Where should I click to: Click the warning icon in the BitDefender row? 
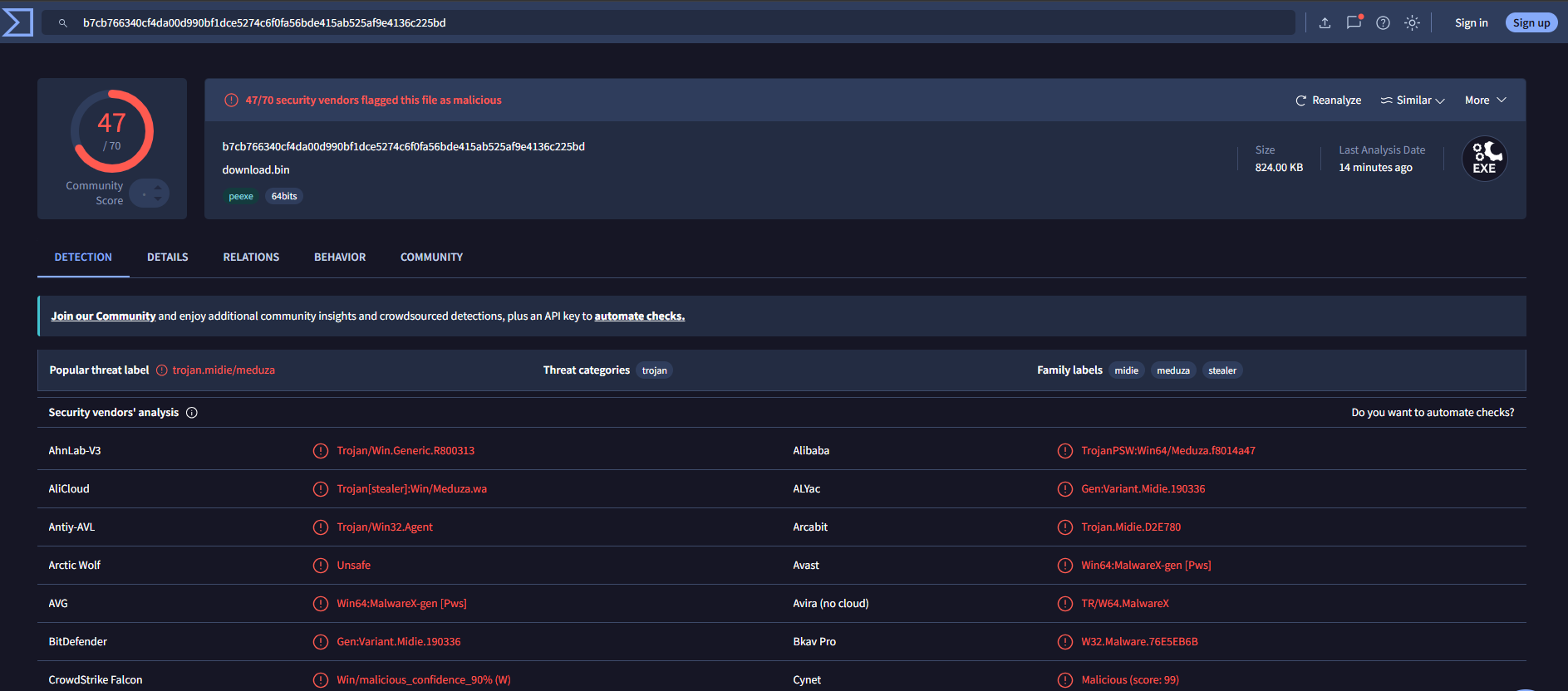pos(321,642)
